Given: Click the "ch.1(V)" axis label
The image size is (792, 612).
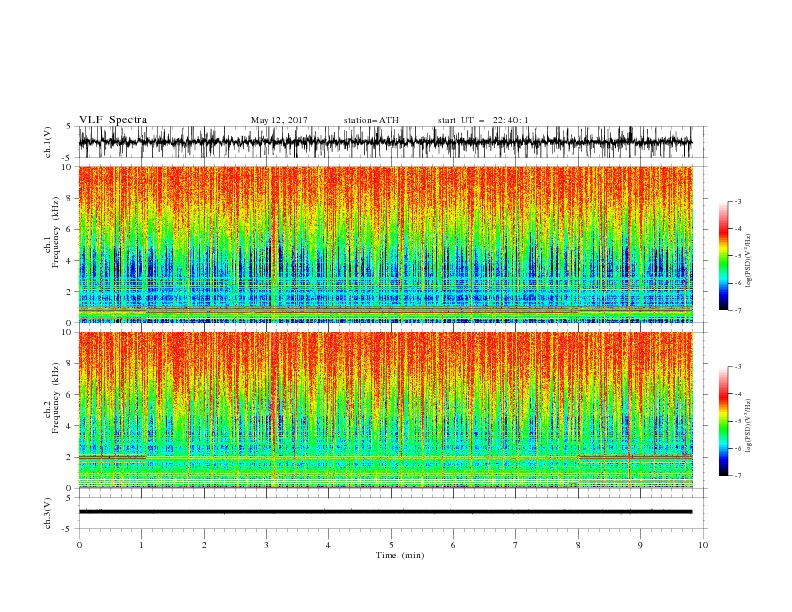Looking at the screenshot, I should coord(48,142).
